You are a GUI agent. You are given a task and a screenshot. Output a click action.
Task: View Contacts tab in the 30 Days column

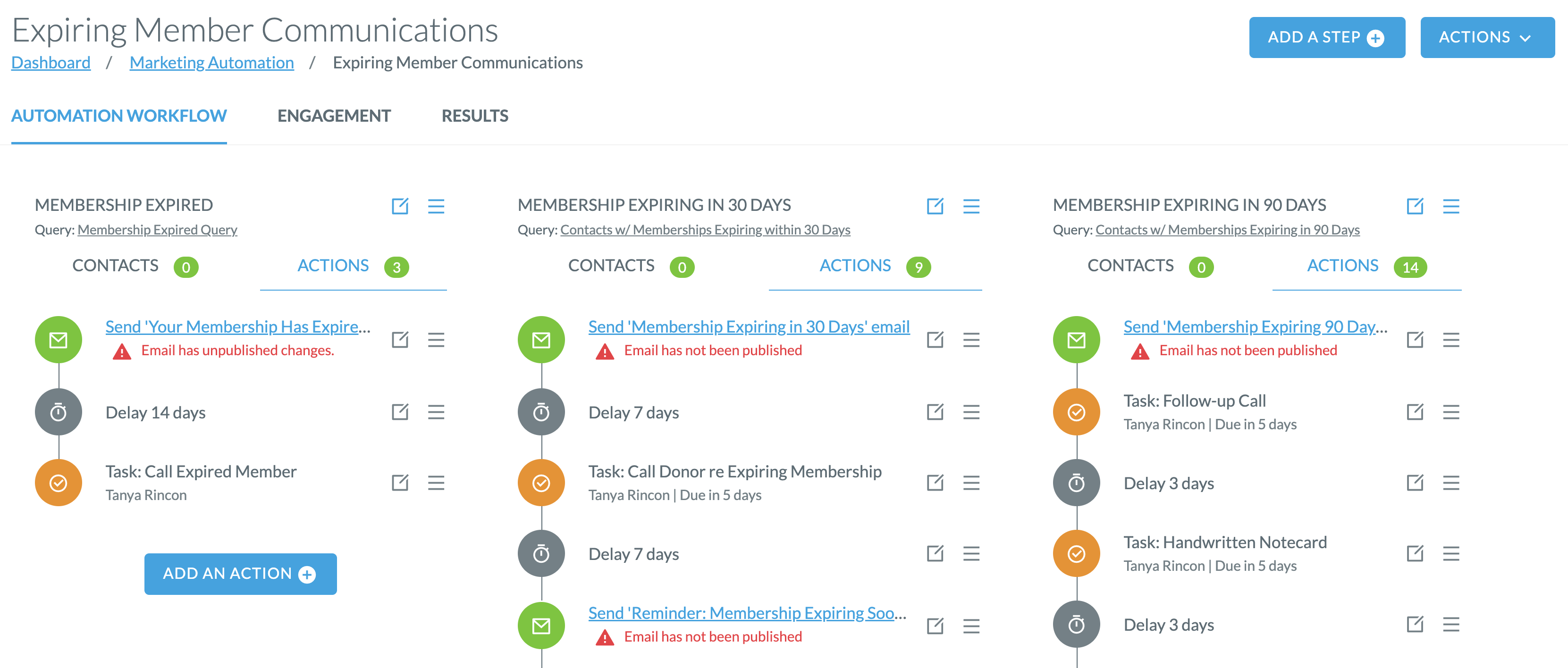pos(611,266)
